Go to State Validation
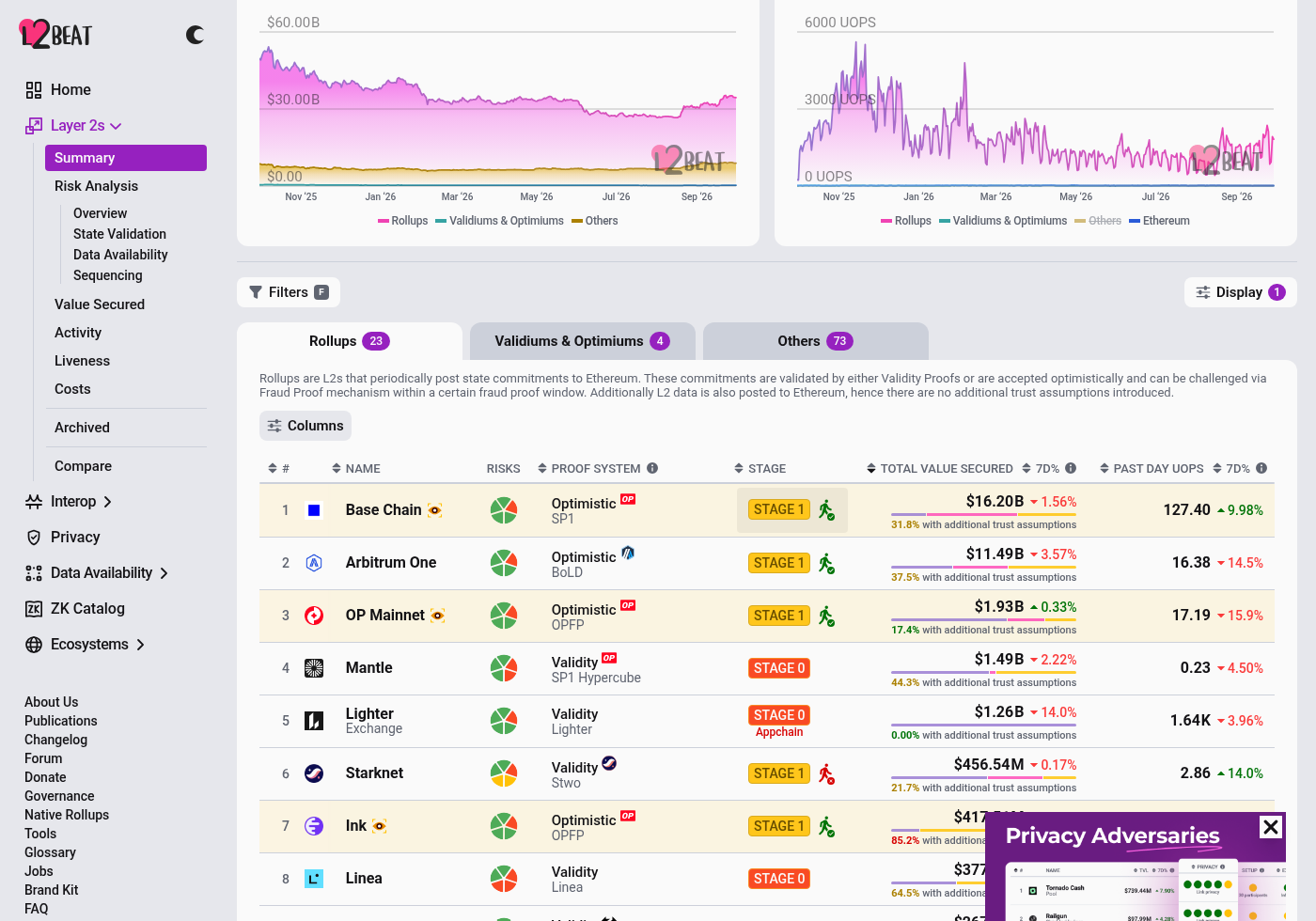The height and width of the screenshot is (921, 1316). pos(119,234)
